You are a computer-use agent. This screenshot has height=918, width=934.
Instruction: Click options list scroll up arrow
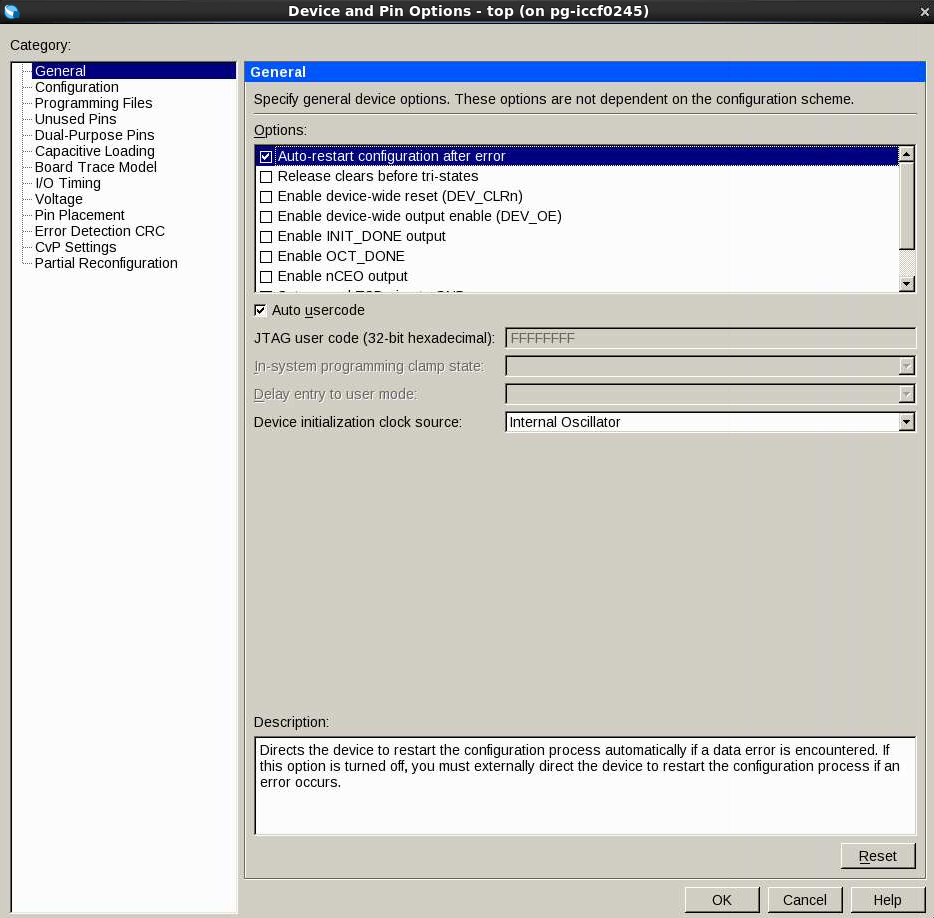(906, 154)
